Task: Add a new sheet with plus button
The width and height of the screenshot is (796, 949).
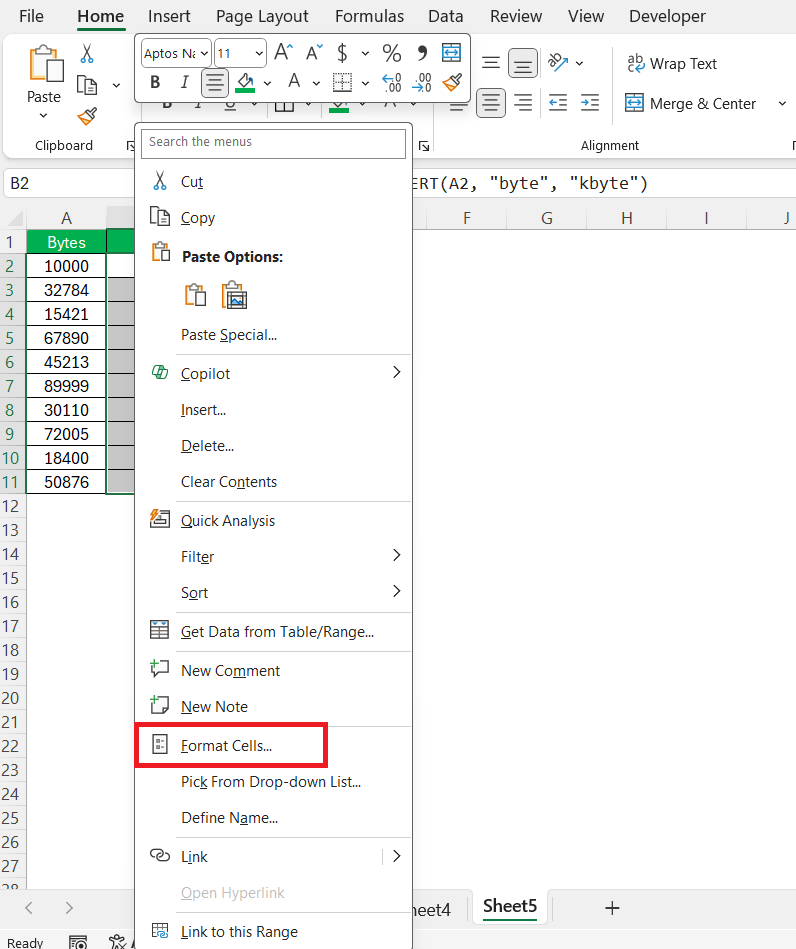Action: click(612, 908)
